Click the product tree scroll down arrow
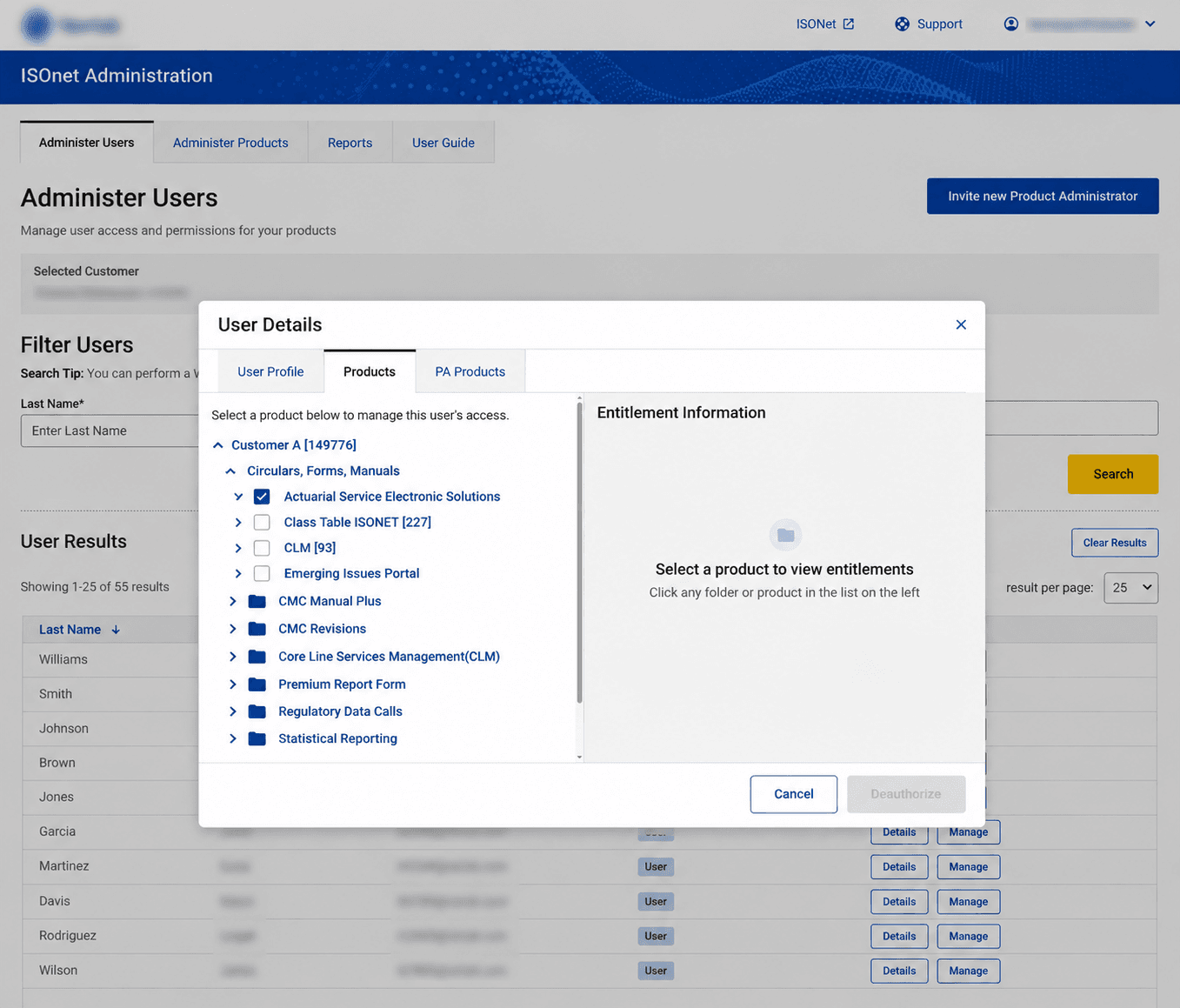Viewport: 1180px width, 1008px height. pos(579,758)
